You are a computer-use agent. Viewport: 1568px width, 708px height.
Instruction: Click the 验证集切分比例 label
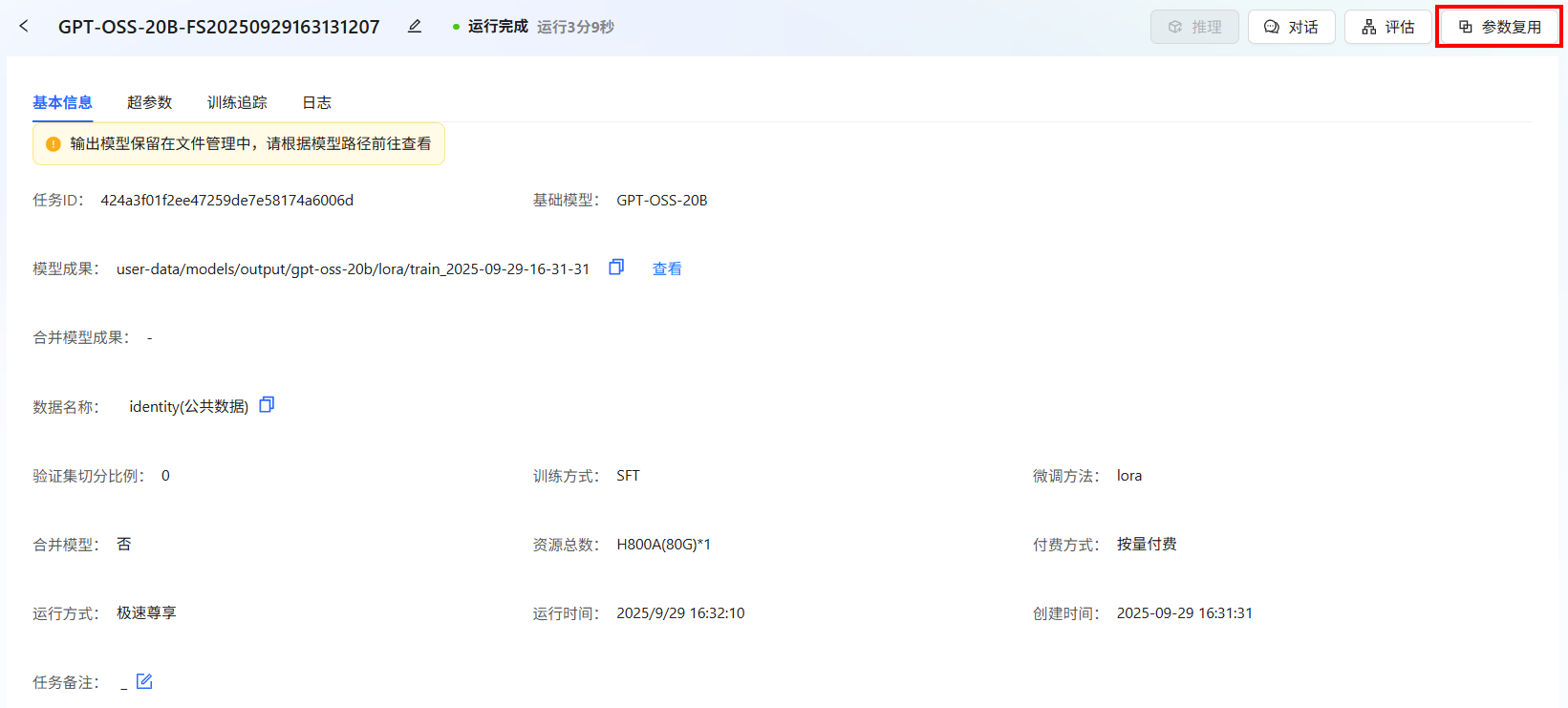coord(88,476)
